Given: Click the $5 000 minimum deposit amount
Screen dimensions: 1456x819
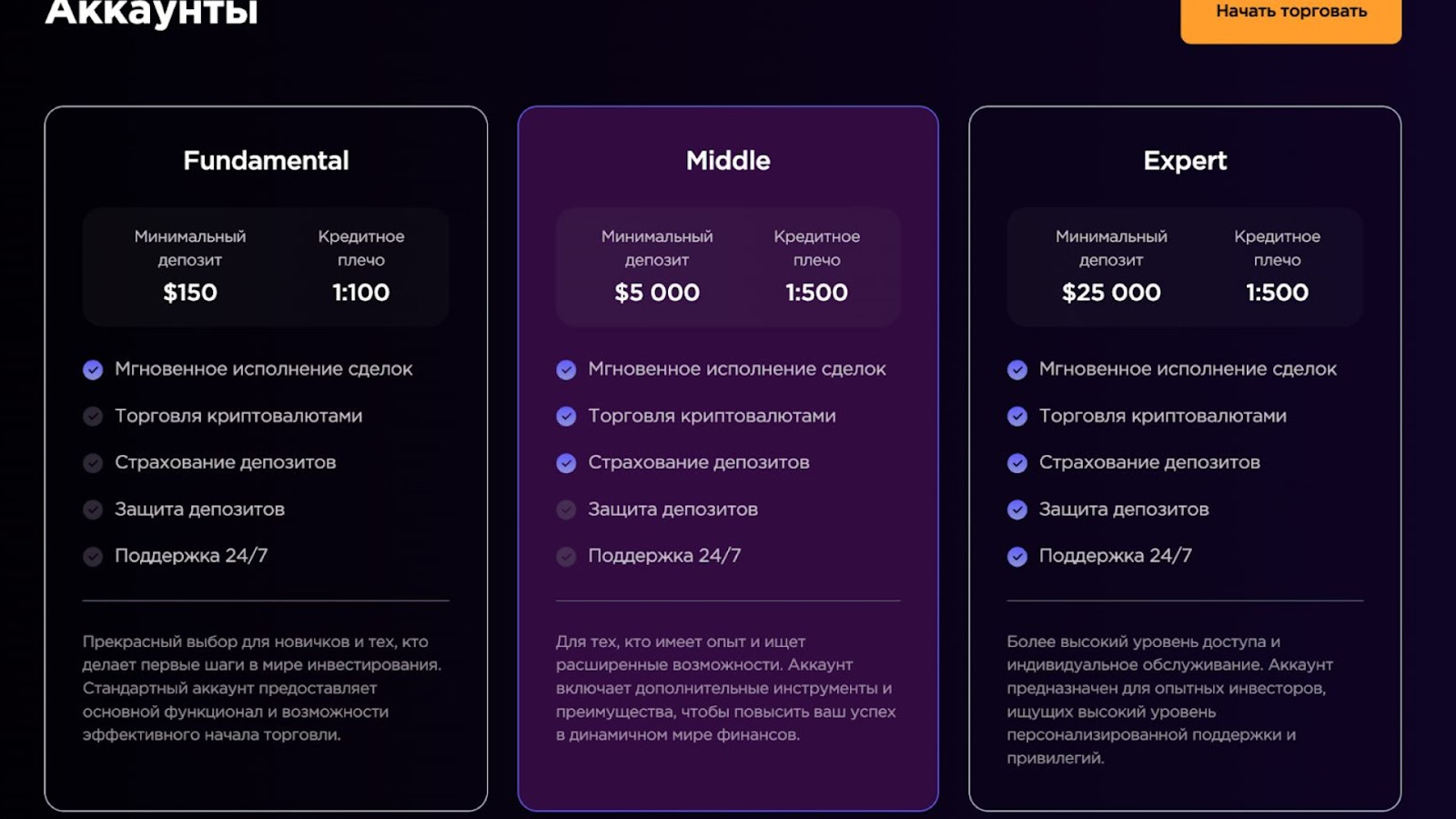Looking at the screenshot, I should pyautogui.click(x=657, y=292).
